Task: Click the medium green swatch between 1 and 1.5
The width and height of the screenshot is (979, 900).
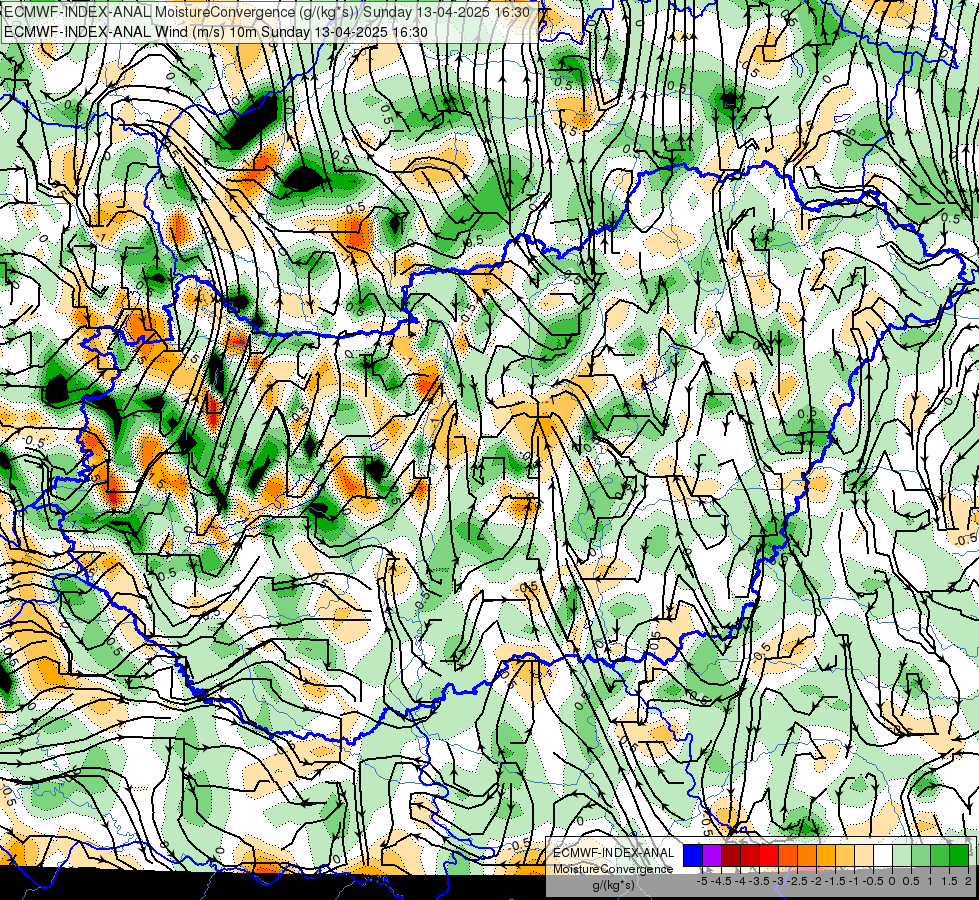Action: pos(941,856)
